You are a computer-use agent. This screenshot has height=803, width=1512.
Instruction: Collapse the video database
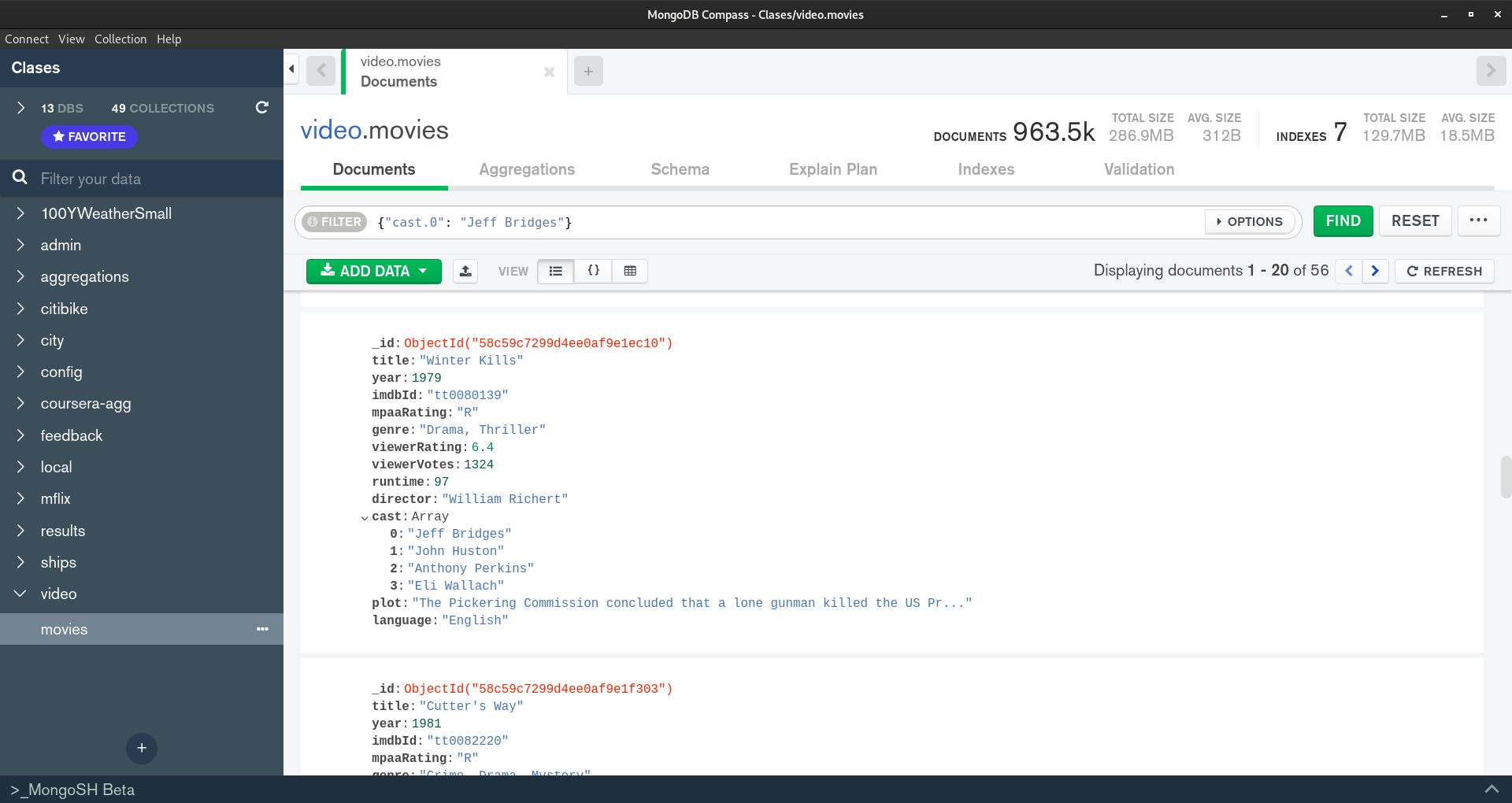[x=20, y=594]
